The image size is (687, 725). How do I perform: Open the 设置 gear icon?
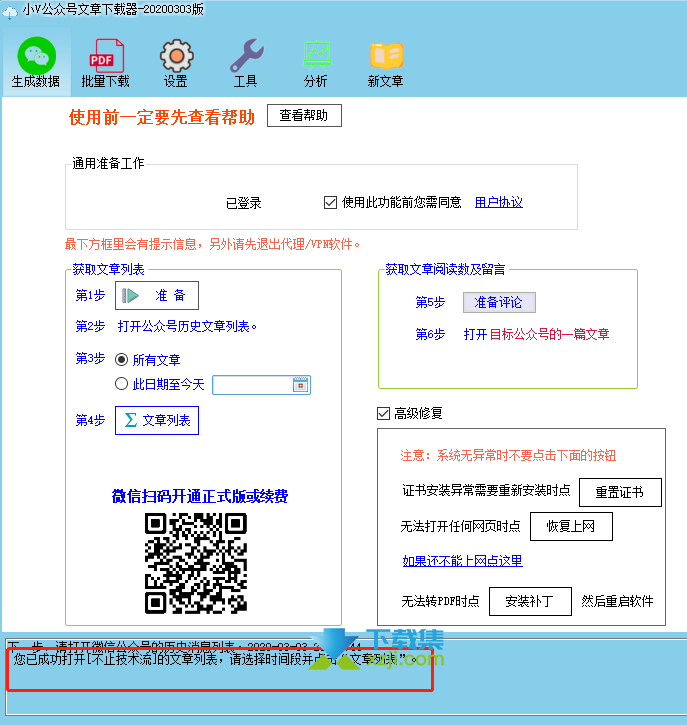click(x=176, y=62)
